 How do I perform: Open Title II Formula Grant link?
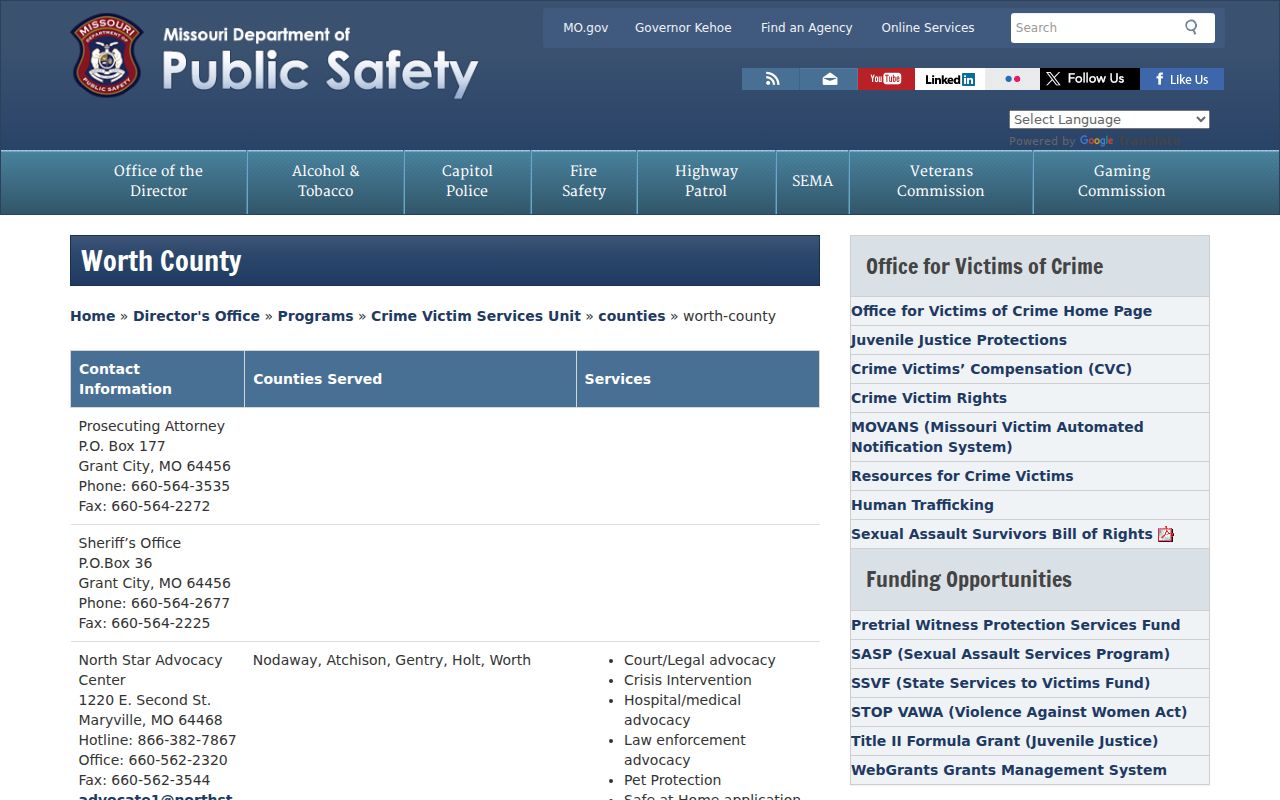pyautogui.click(x=1004, y=741)
